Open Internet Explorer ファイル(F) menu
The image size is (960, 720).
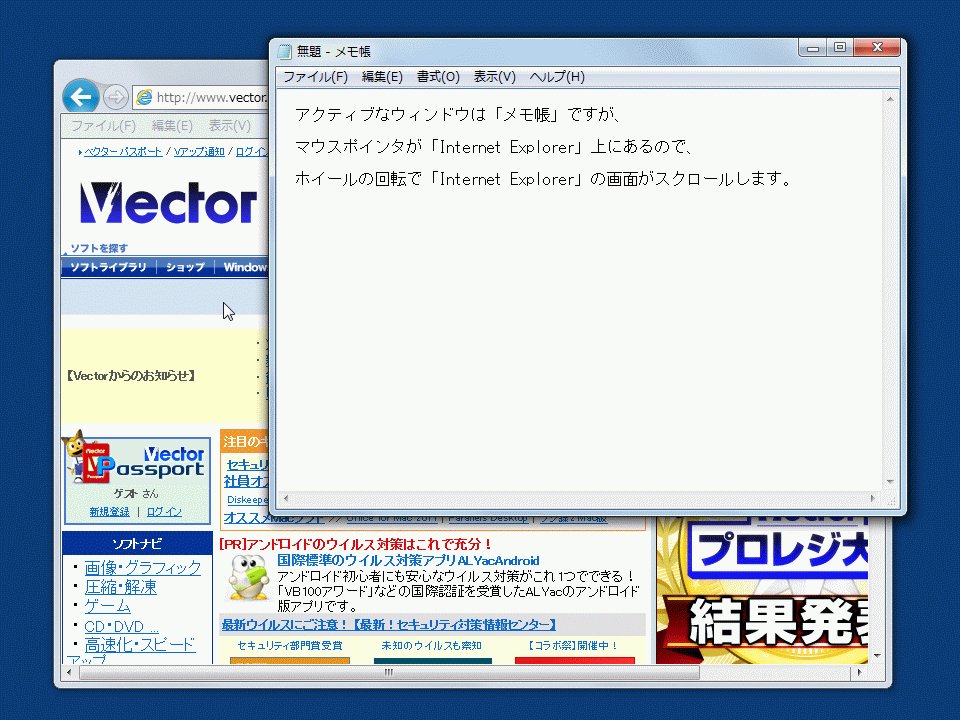103,126
